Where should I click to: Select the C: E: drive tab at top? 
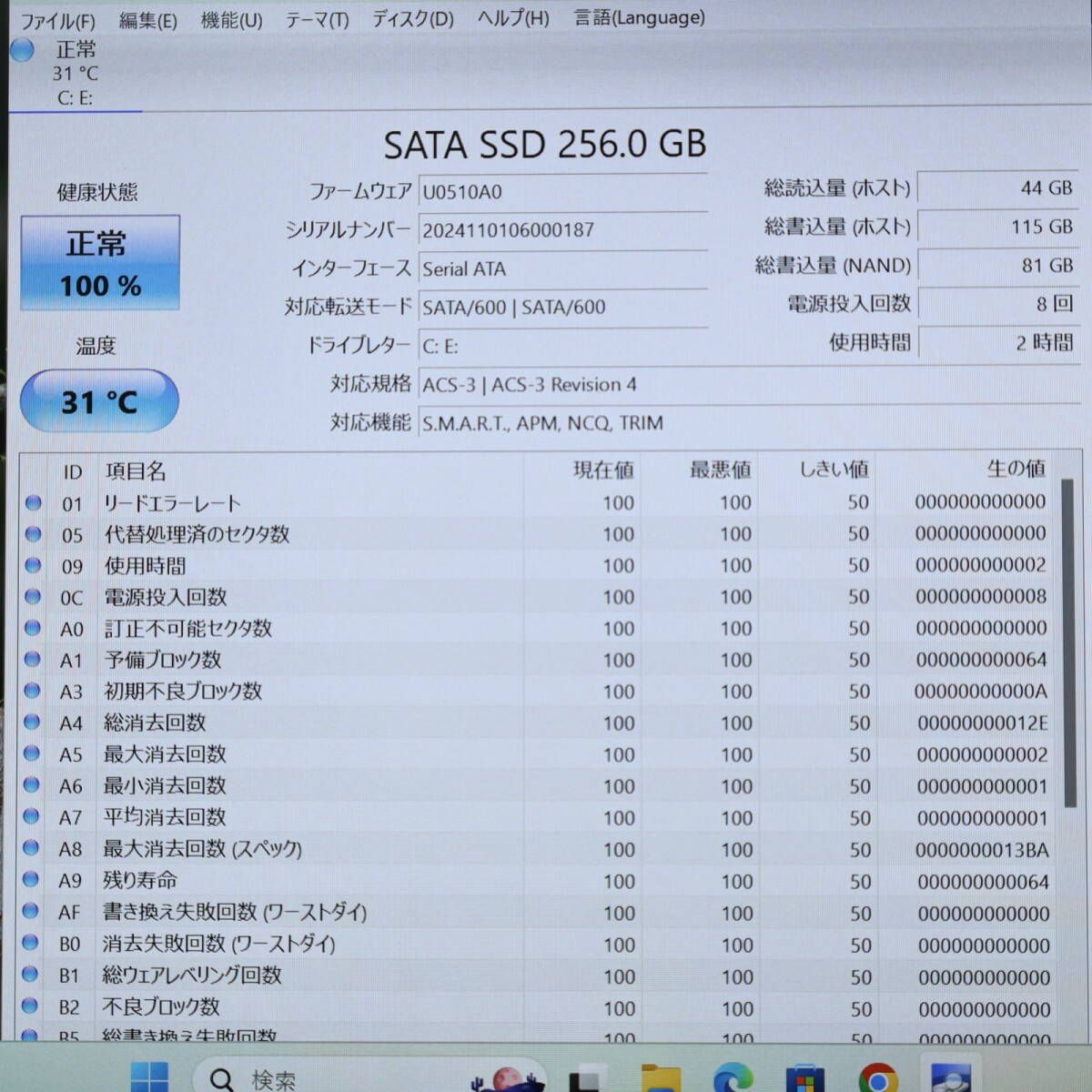click(75, 75)
